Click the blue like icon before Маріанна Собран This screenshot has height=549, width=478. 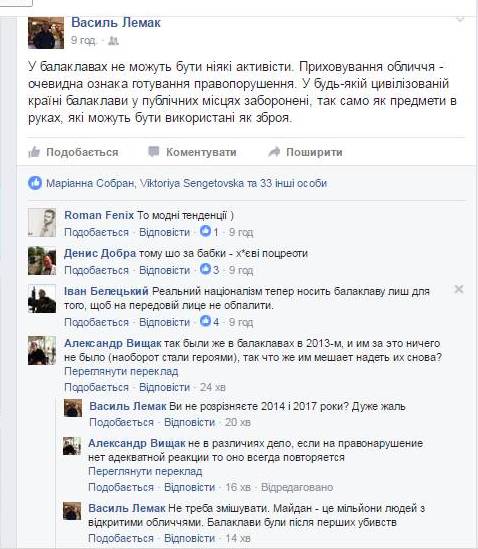coord(35,183)
